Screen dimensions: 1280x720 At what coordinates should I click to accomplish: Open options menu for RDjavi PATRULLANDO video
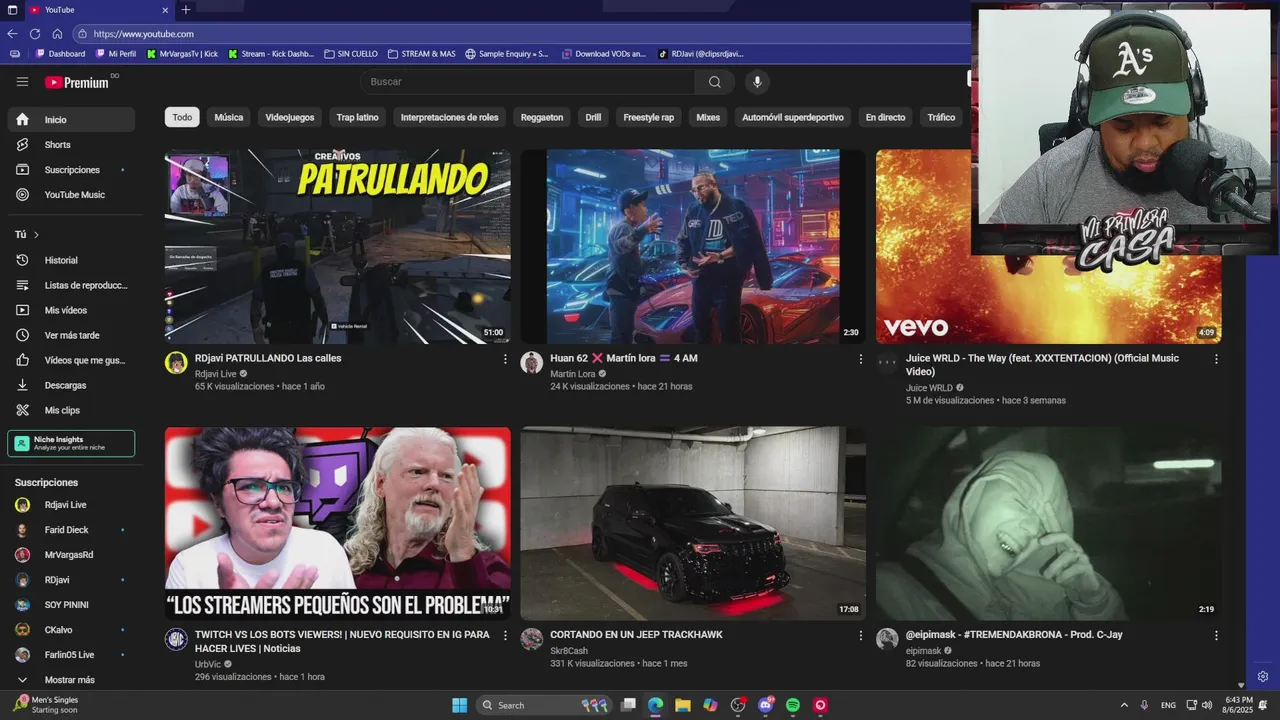click(x=504, y=359)
